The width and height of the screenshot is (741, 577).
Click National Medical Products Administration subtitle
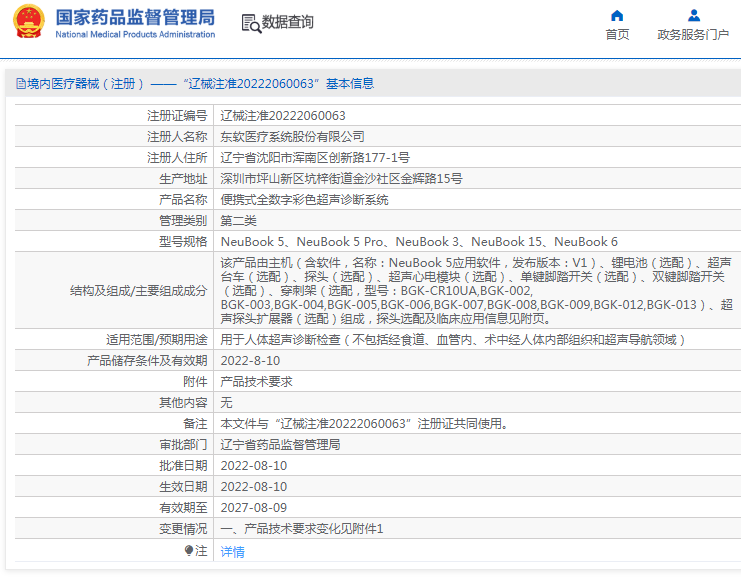point(135,34)
